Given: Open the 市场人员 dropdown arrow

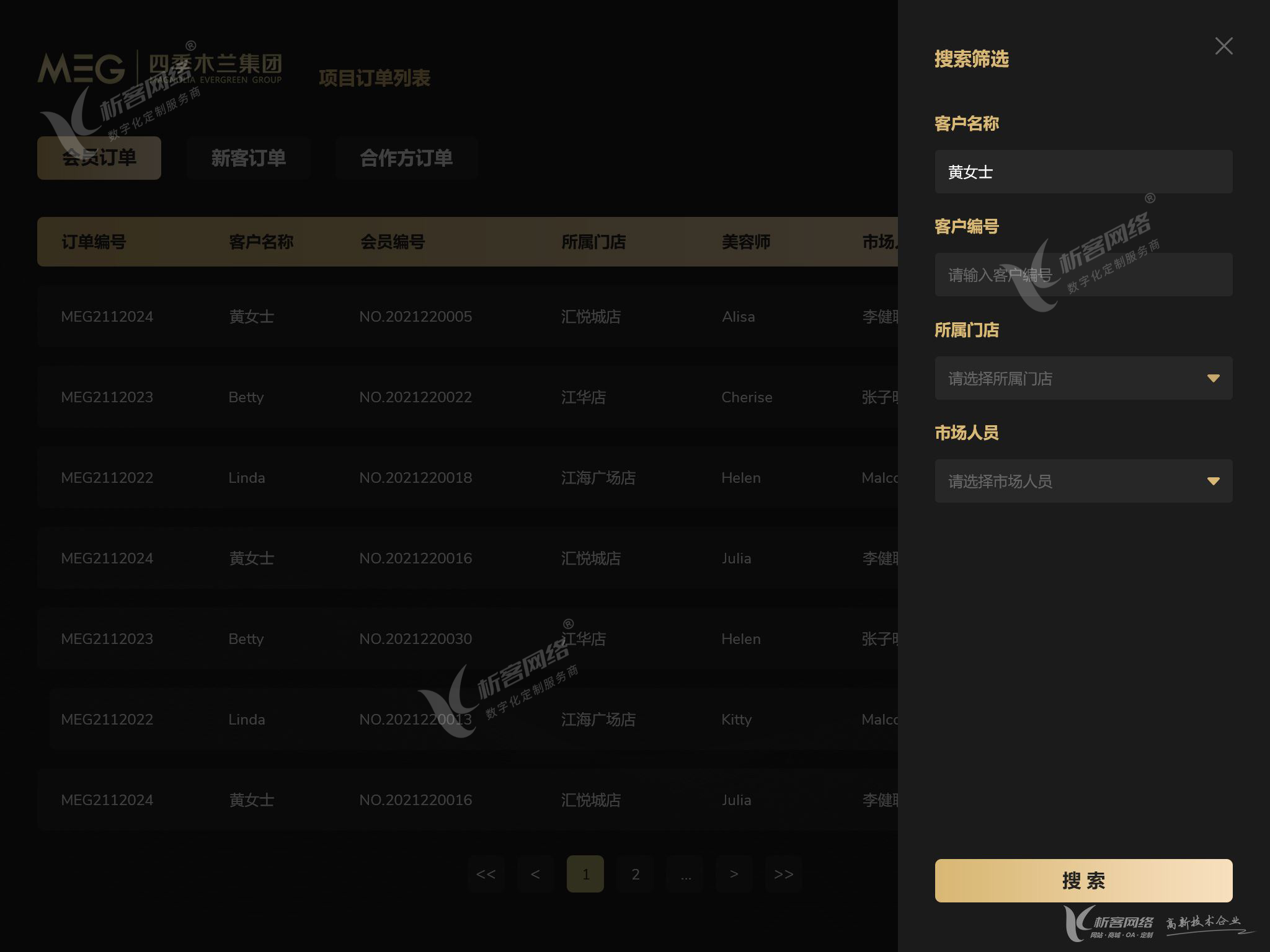Looking at the screenshot, I should pos(1214,481).
